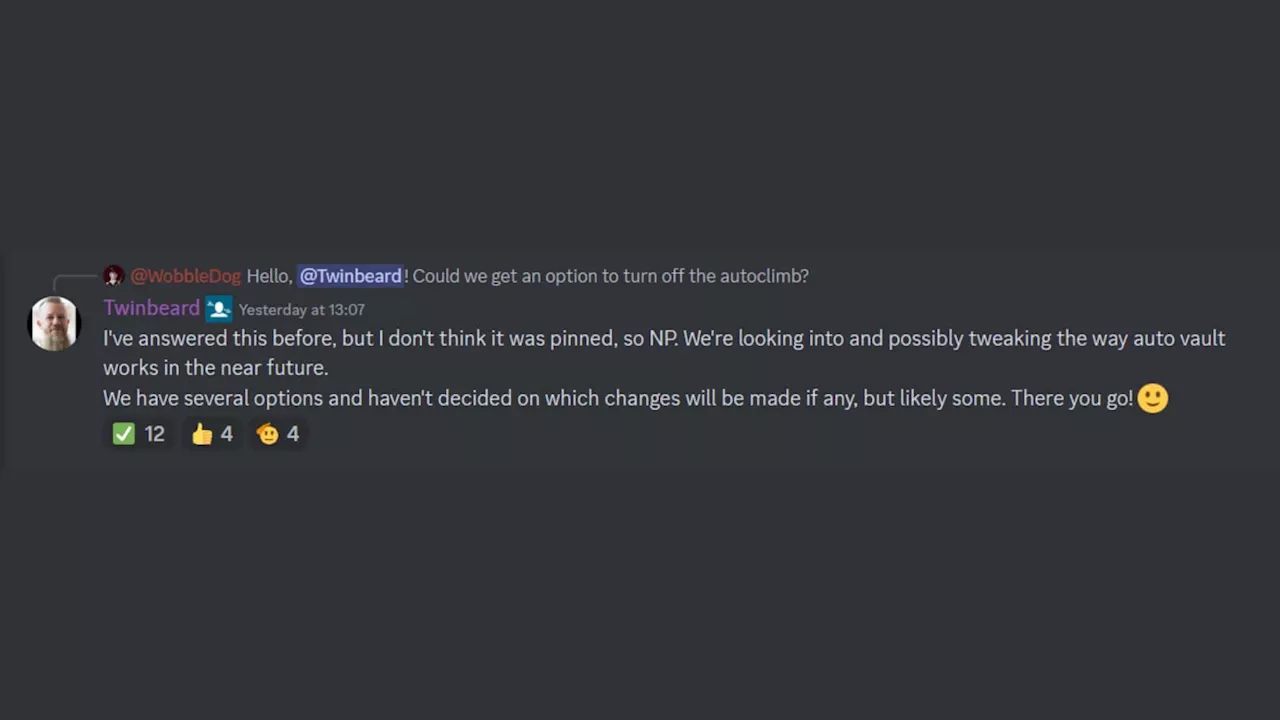The width and height of the screenshot is (1280, 720).
Task: Click WobbleDog's small avatar in the reply
Action: click(x=114, y=276)
